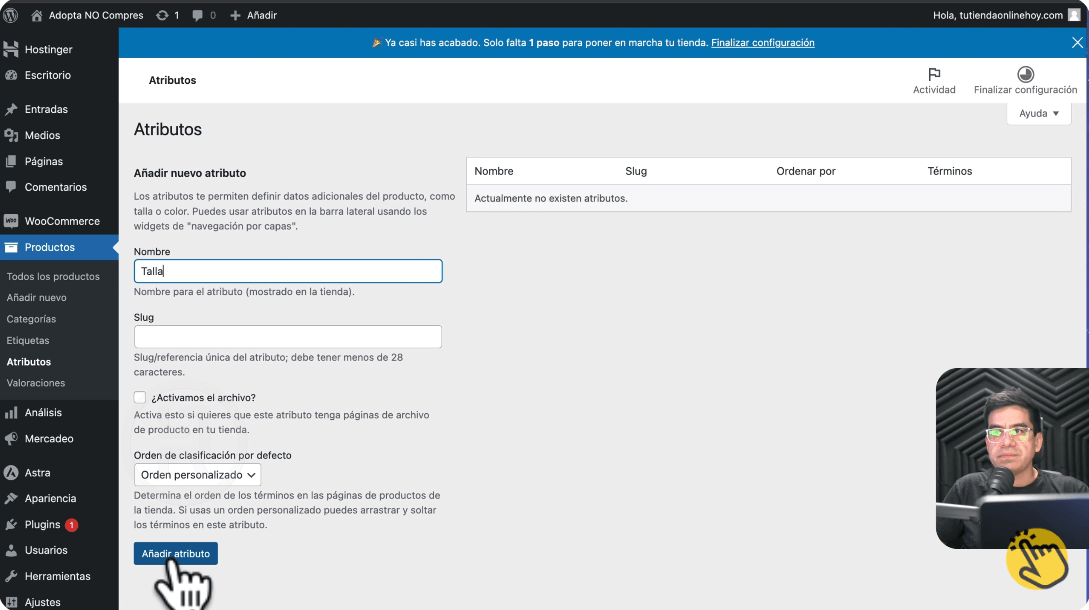Click the Ordenar por column header
The width and height of the screenshot is (1089, 610).
[806, 171]
